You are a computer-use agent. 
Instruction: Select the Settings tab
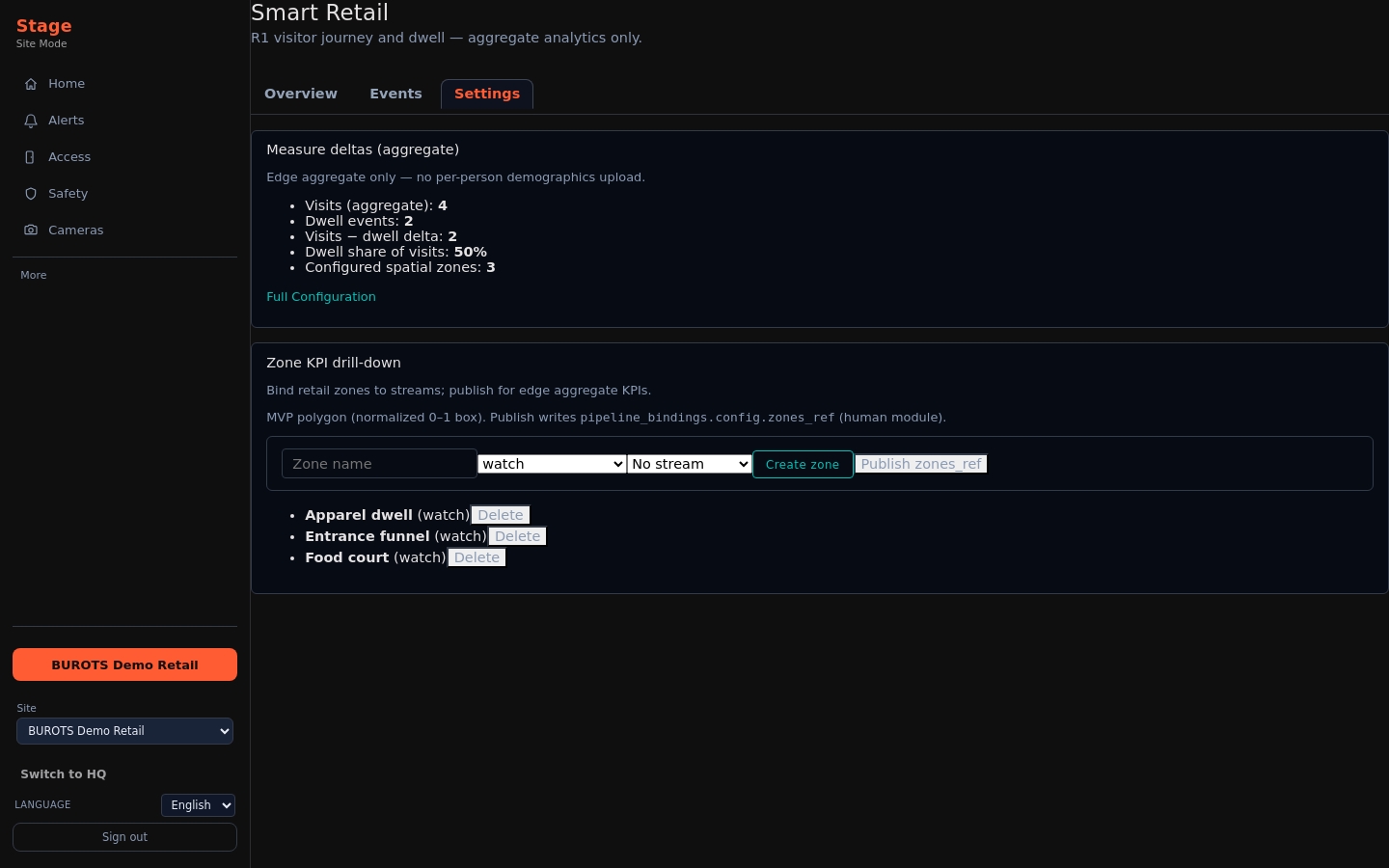(487, 94)
